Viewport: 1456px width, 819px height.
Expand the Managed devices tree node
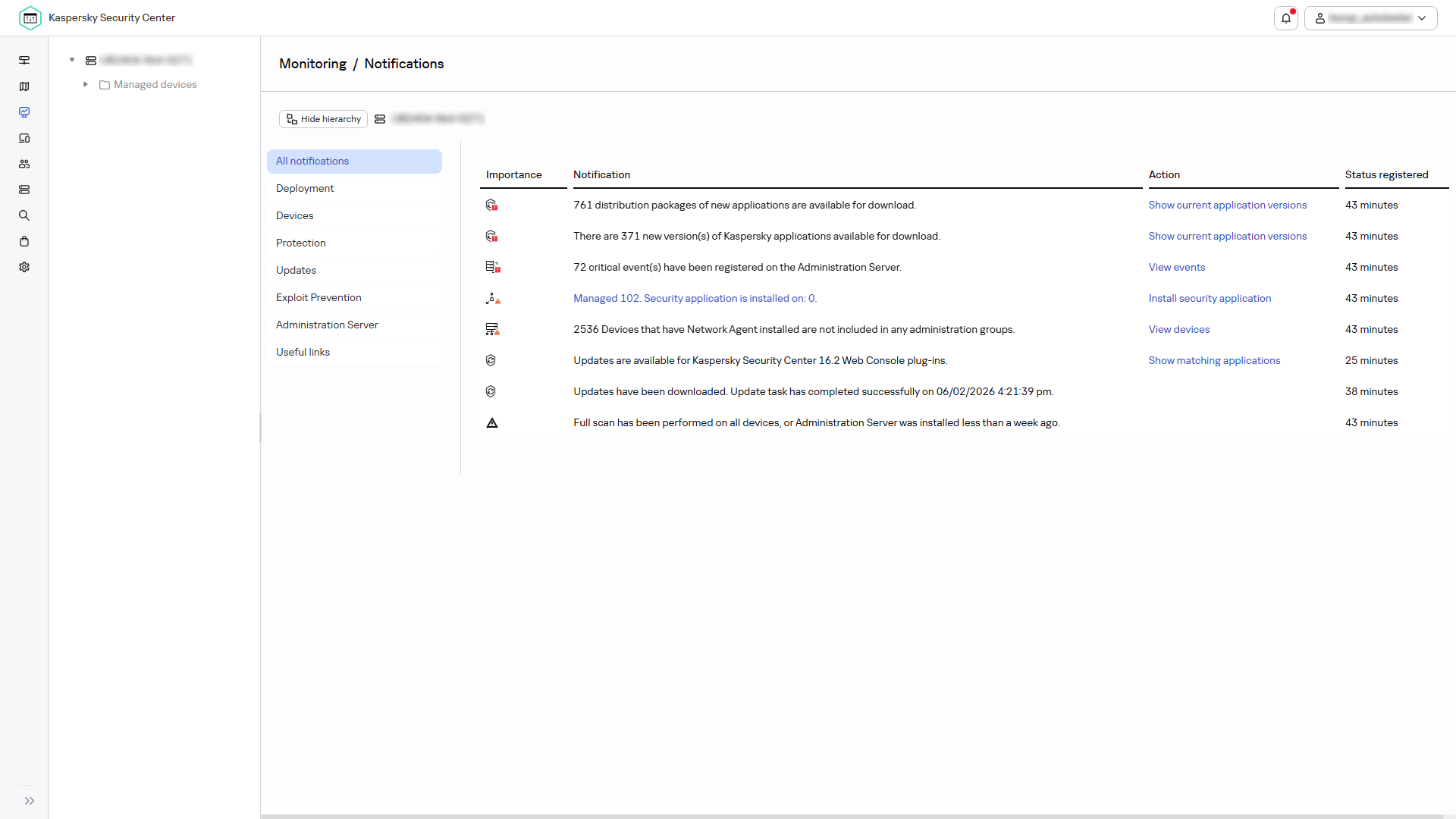(x=86, y=84)
